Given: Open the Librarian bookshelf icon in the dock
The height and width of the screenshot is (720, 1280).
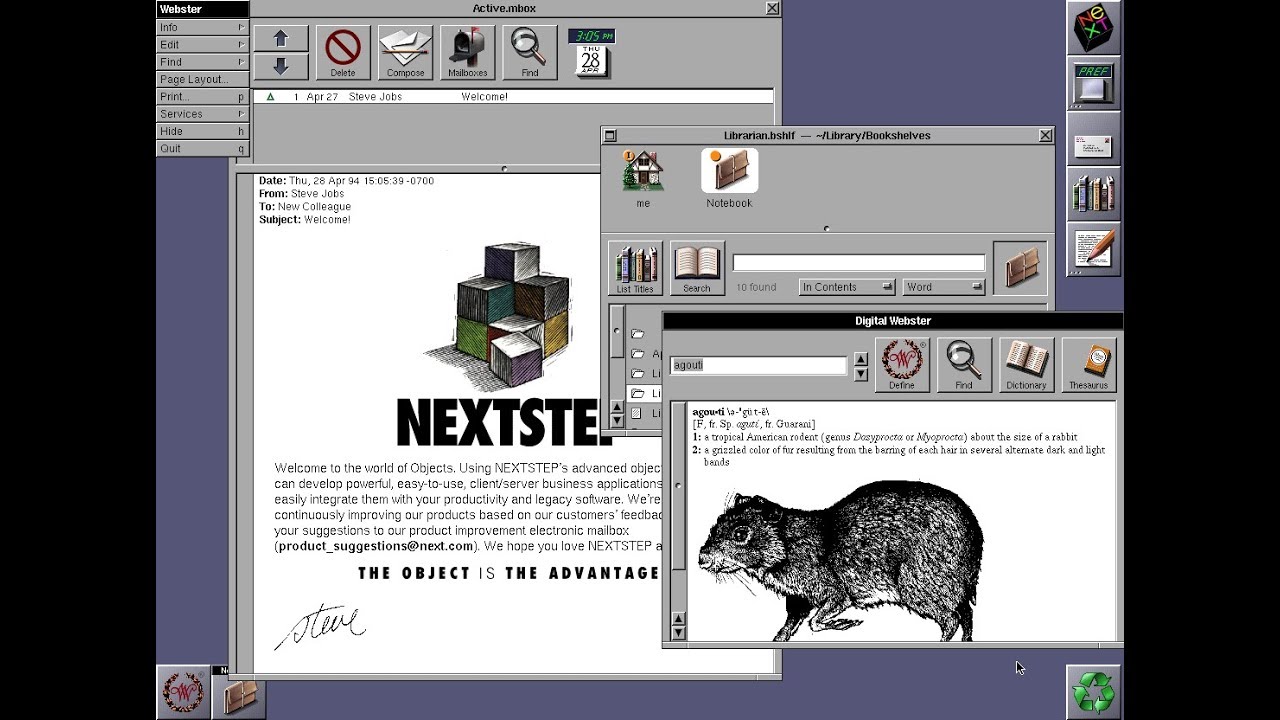Looking at the screenshot, I should click(x=1093, y=193).
